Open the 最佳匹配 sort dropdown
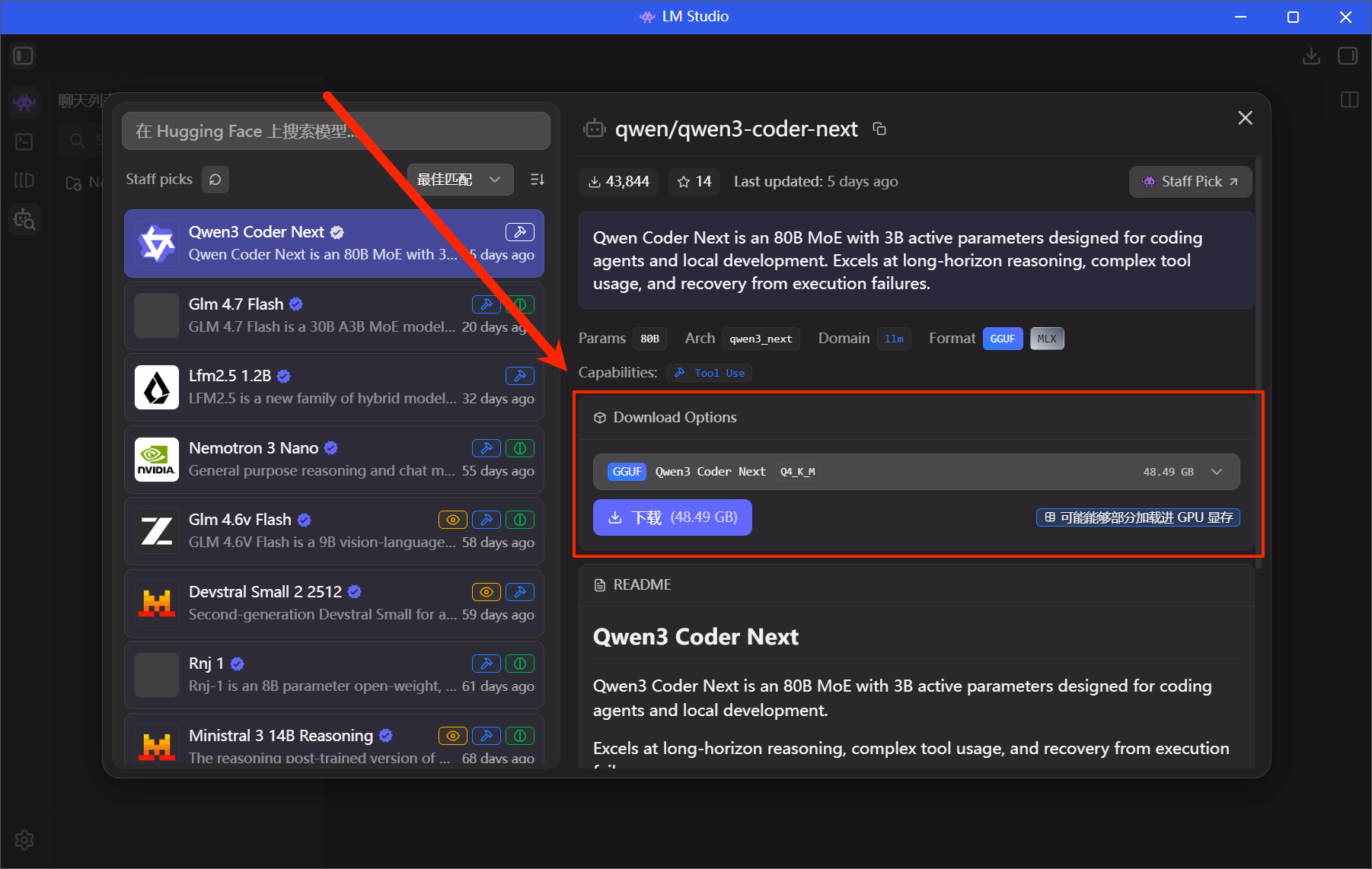The height and width of the screenshot is (869, 1372). pos(460,180)
